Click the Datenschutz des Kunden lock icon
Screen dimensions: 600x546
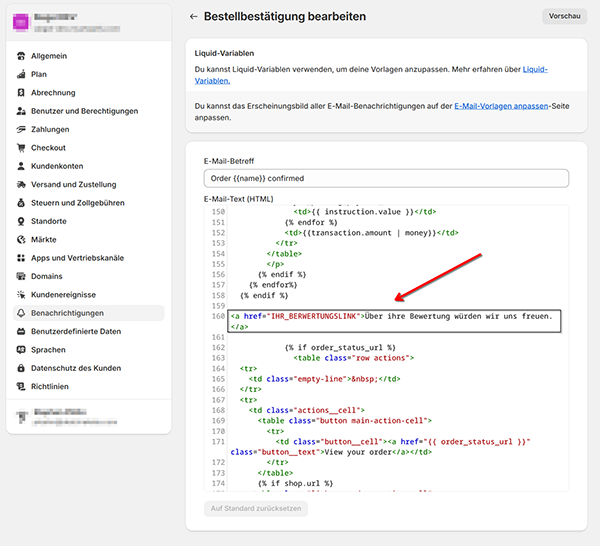point(21,368)
